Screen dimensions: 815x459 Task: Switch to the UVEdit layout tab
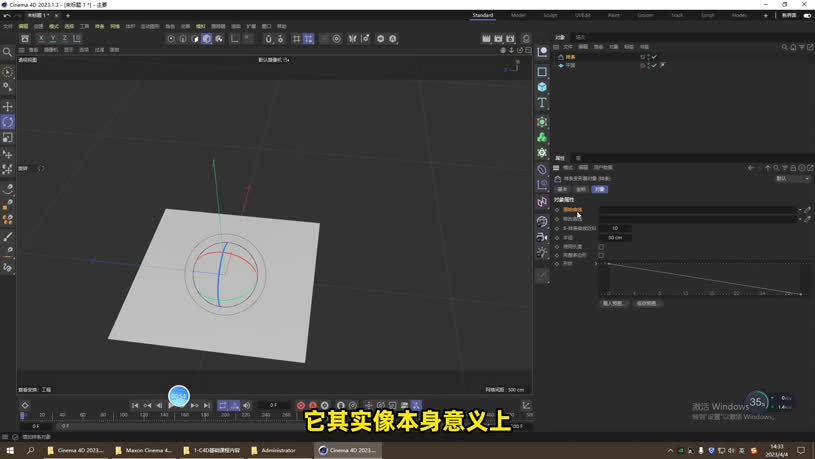pyautogui.click(x=583, y=16)
